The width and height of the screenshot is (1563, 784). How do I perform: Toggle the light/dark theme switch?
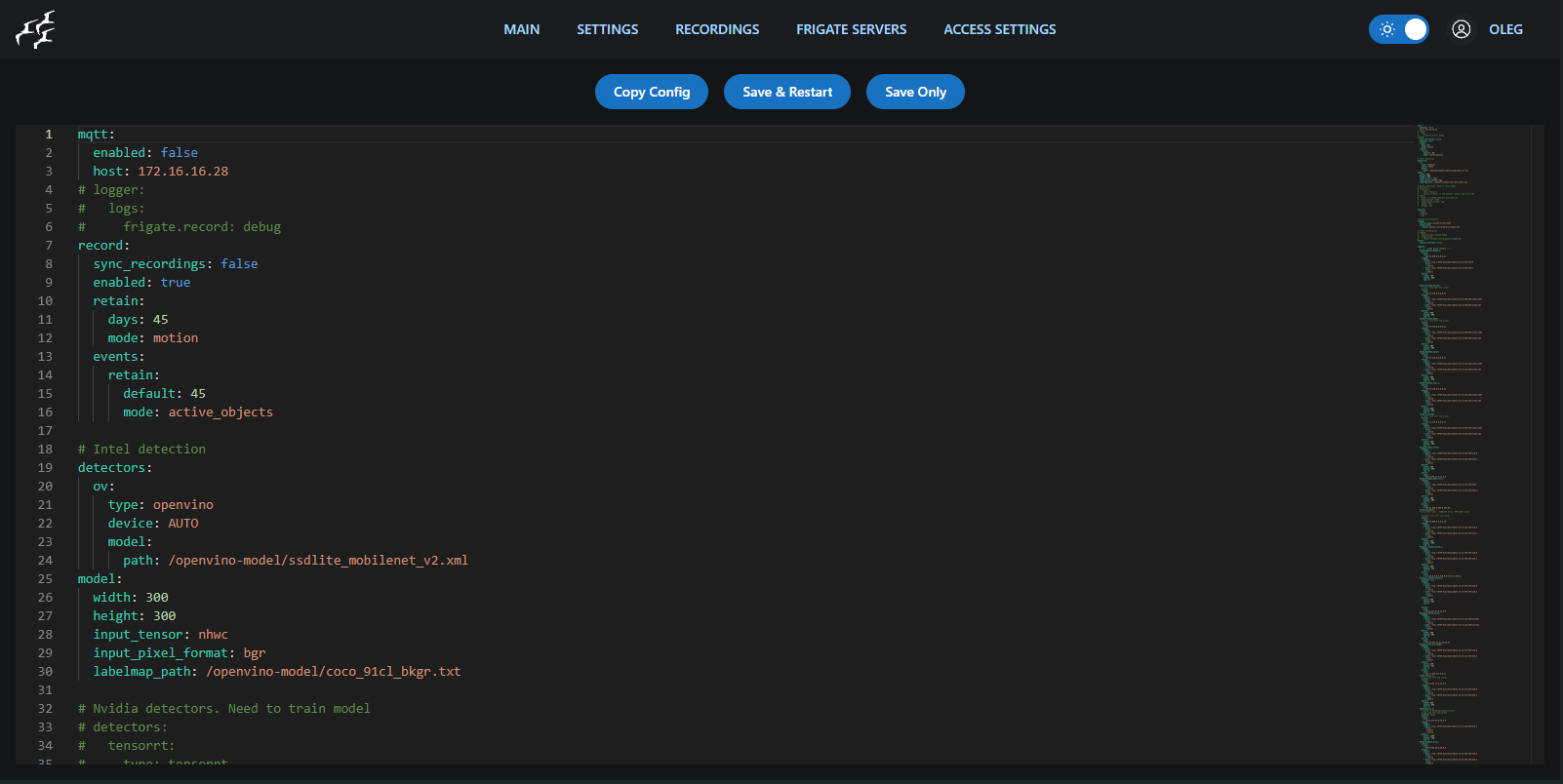tap(1398, 29)
